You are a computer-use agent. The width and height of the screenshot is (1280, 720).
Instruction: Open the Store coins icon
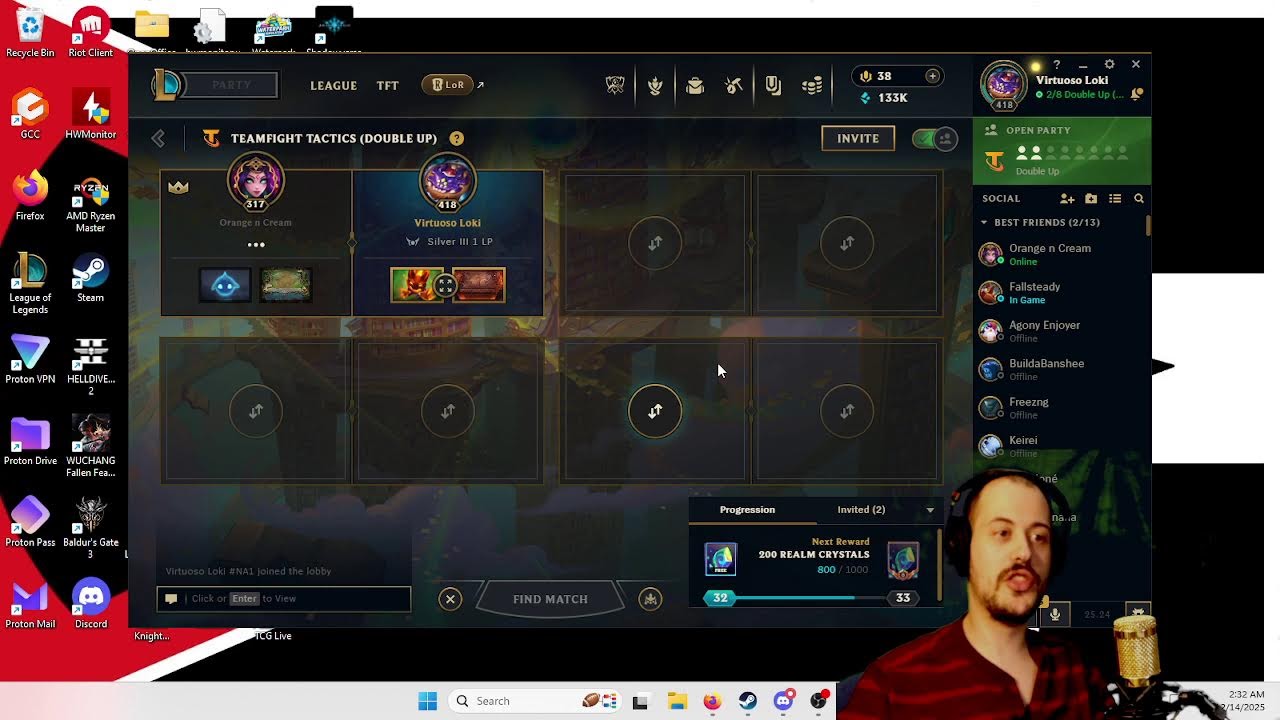tap(812, 86)
